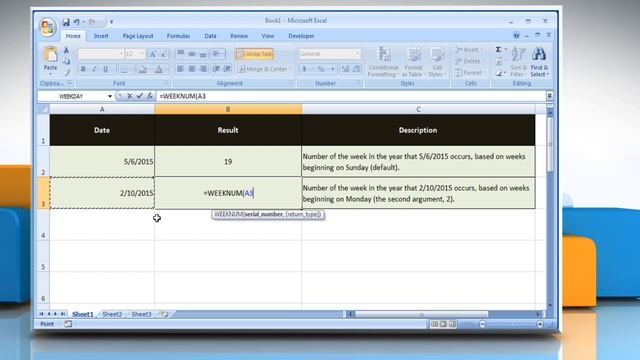Image resolution: width=640 pixels, height=360 pixels.
Task: Switch to Sheet2 worksheet tab
Action: (112, 314)
